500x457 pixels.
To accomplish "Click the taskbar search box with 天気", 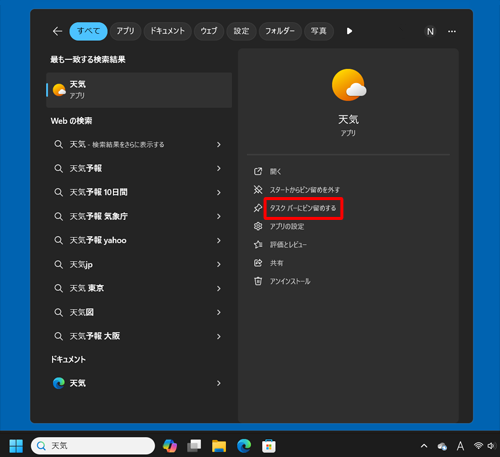I will pos(93,446).
